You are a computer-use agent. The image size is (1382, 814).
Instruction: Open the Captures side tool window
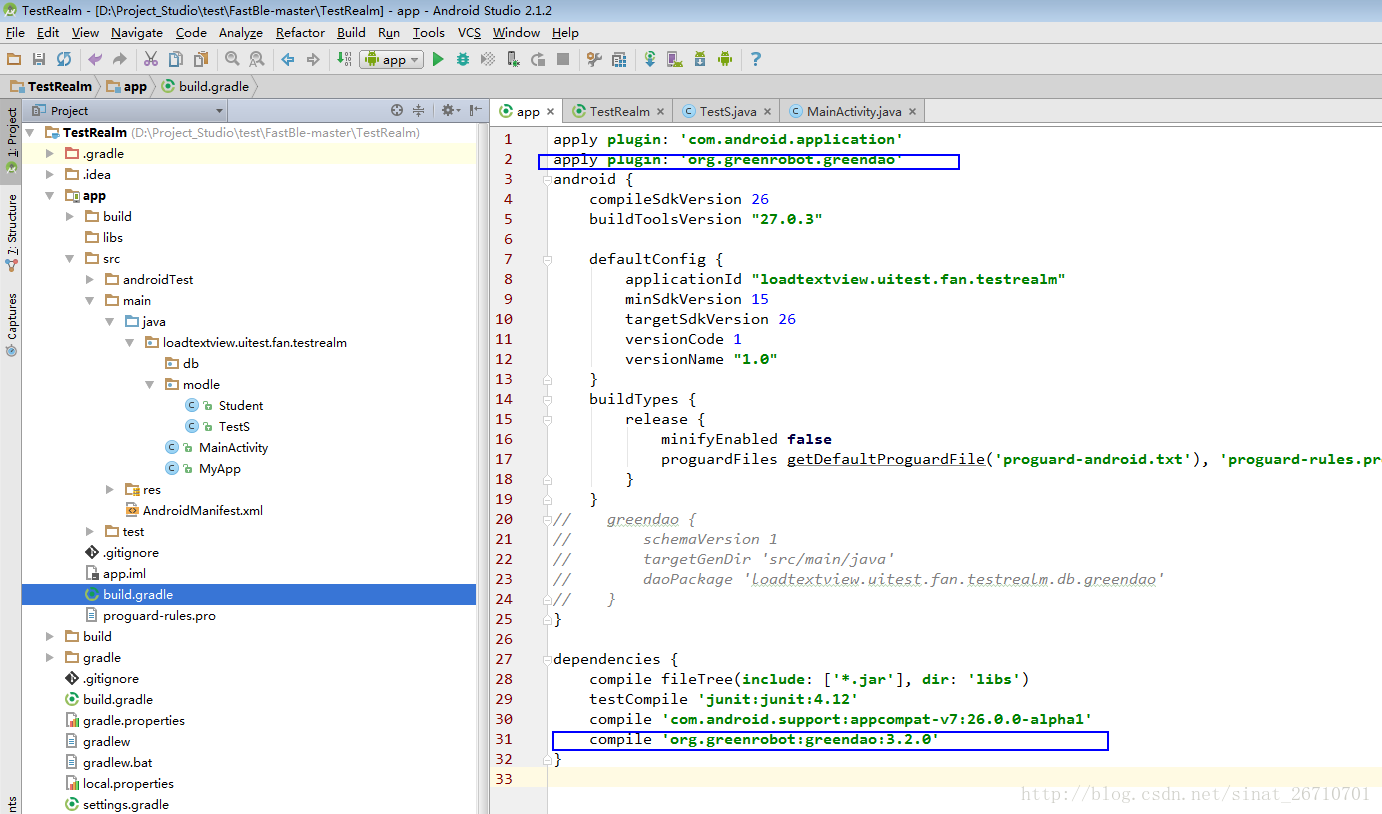tap(11, 324)
